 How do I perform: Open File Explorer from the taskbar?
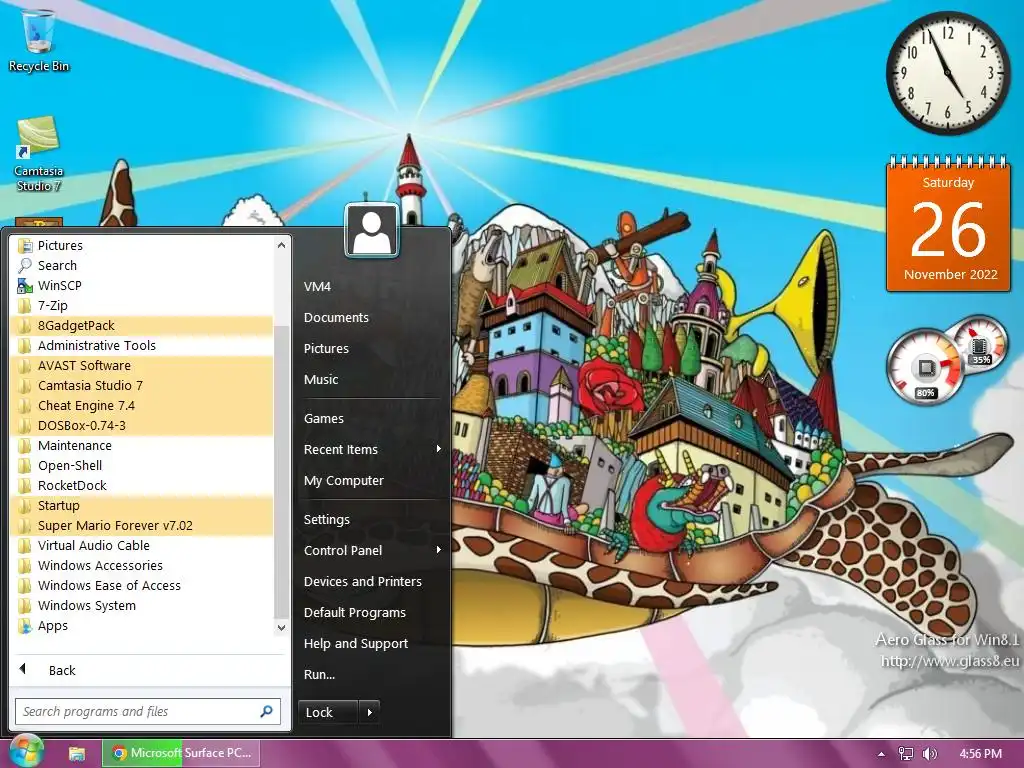pos(77,753)
